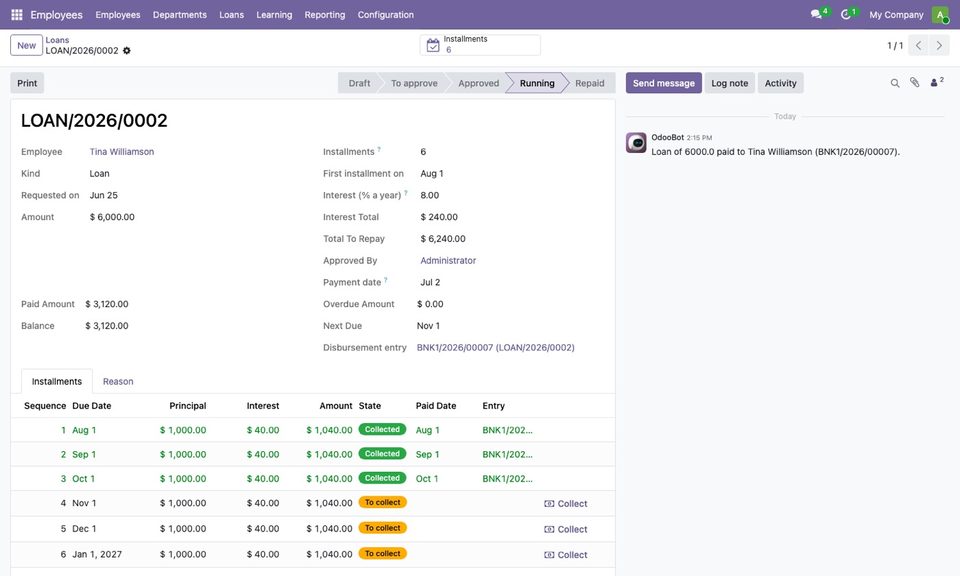Click the Collected badge for Sep 1
960x576 pixels.
[x=382, y=454]
